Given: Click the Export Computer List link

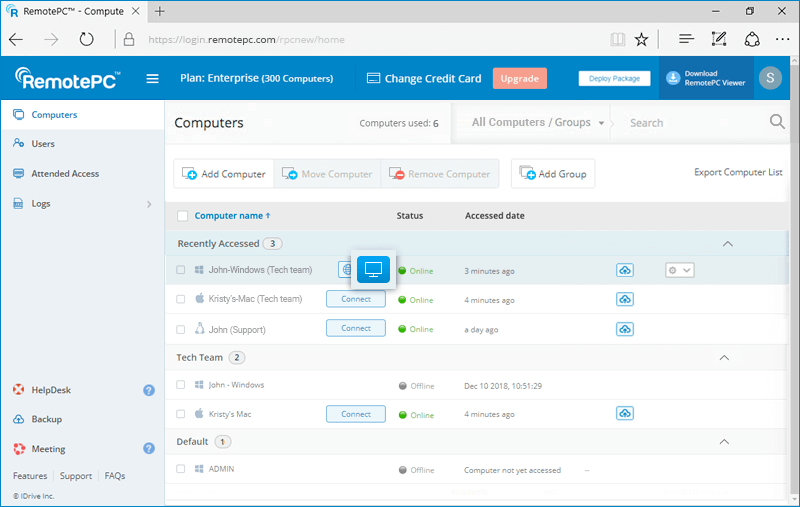Looking at the screenshot, I should 738,172.
